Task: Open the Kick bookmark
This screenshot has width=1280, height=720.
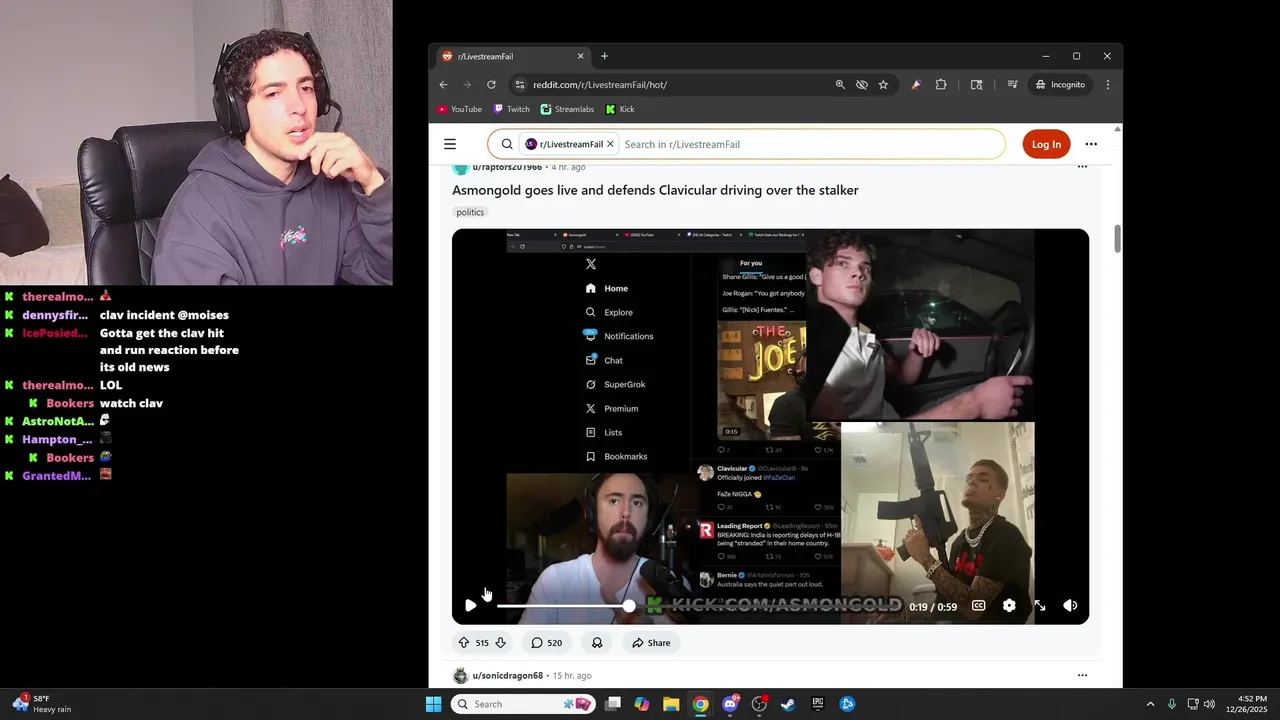Action: pos(620,109)
